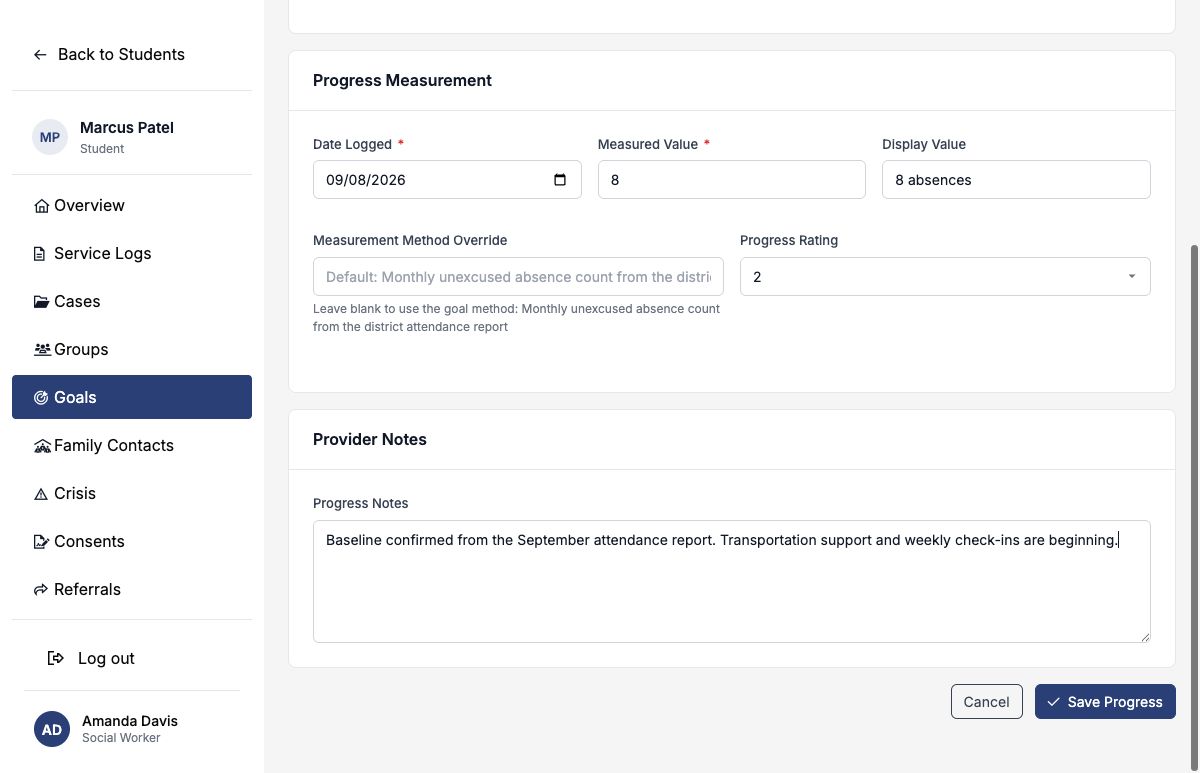Click the back arrow icon beside Back to Students
This screenshot has width=1200, height=773.
40,55
